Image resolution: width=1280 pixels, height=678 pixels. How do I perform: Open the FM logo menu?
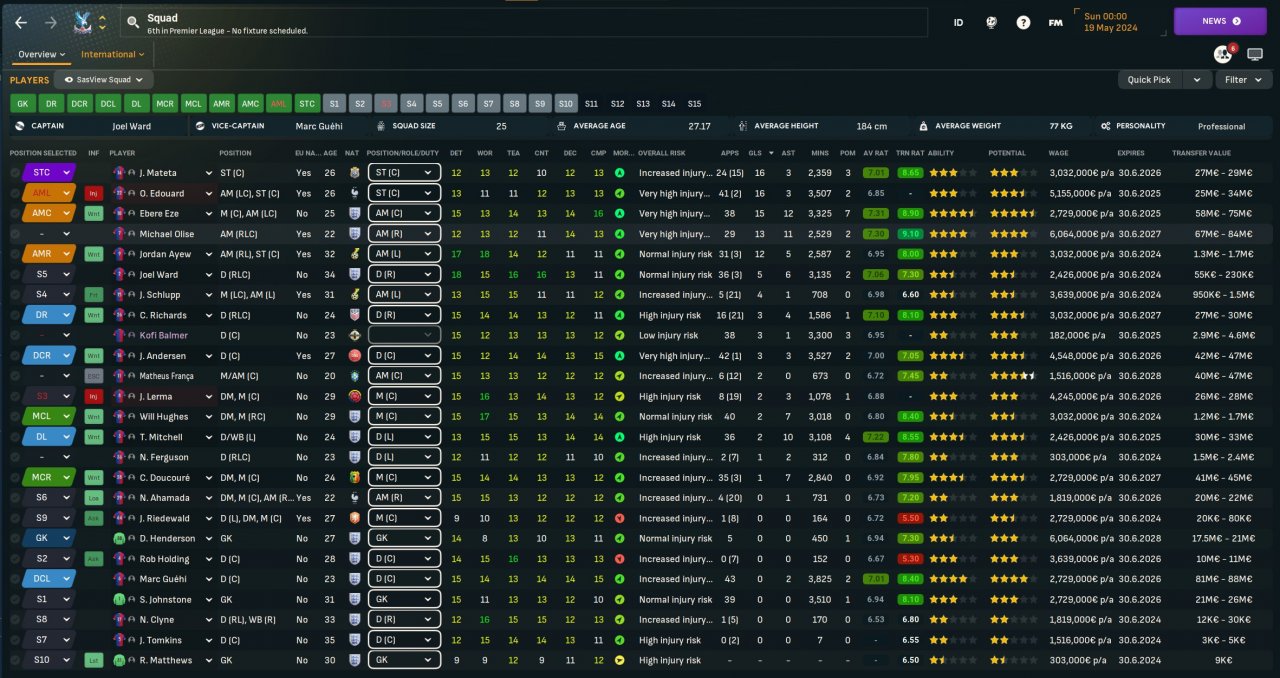tap(1055, 22)
